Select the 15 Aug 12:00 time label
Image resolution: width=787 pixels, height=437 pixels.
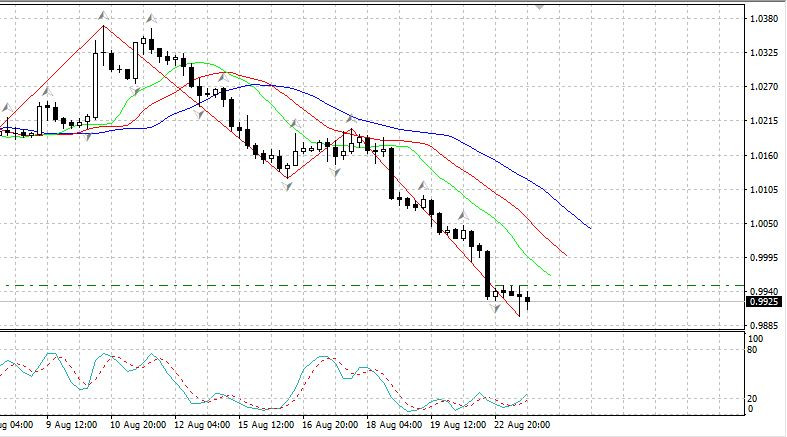click(x=267, y=425)
